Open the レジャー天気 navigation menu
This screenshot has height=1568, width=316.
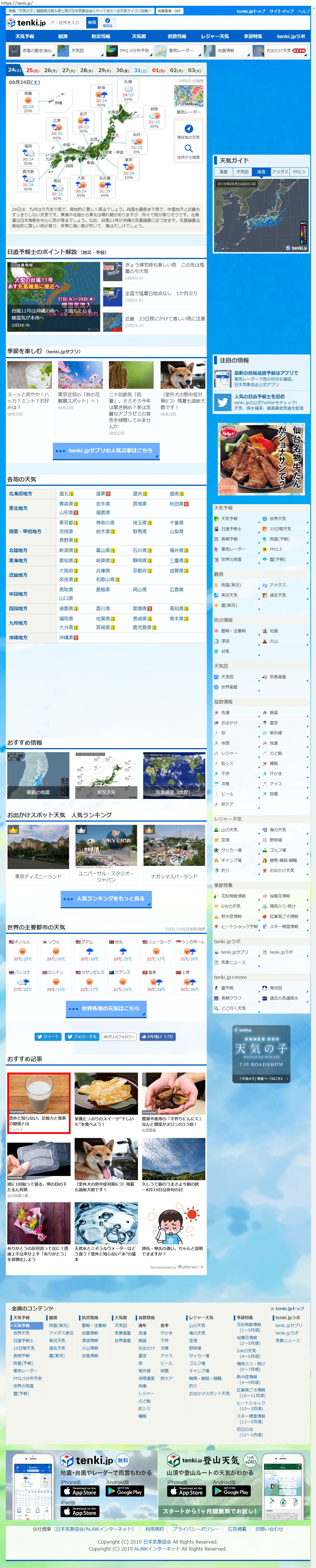[x=215, y=37]
